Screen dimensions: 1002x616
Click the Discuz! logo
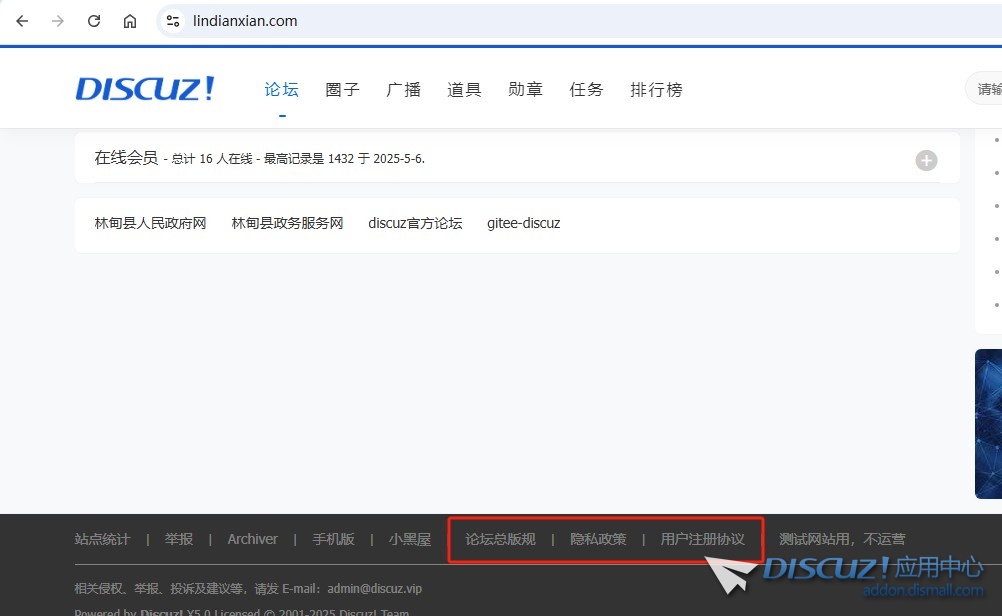[145, 89]
